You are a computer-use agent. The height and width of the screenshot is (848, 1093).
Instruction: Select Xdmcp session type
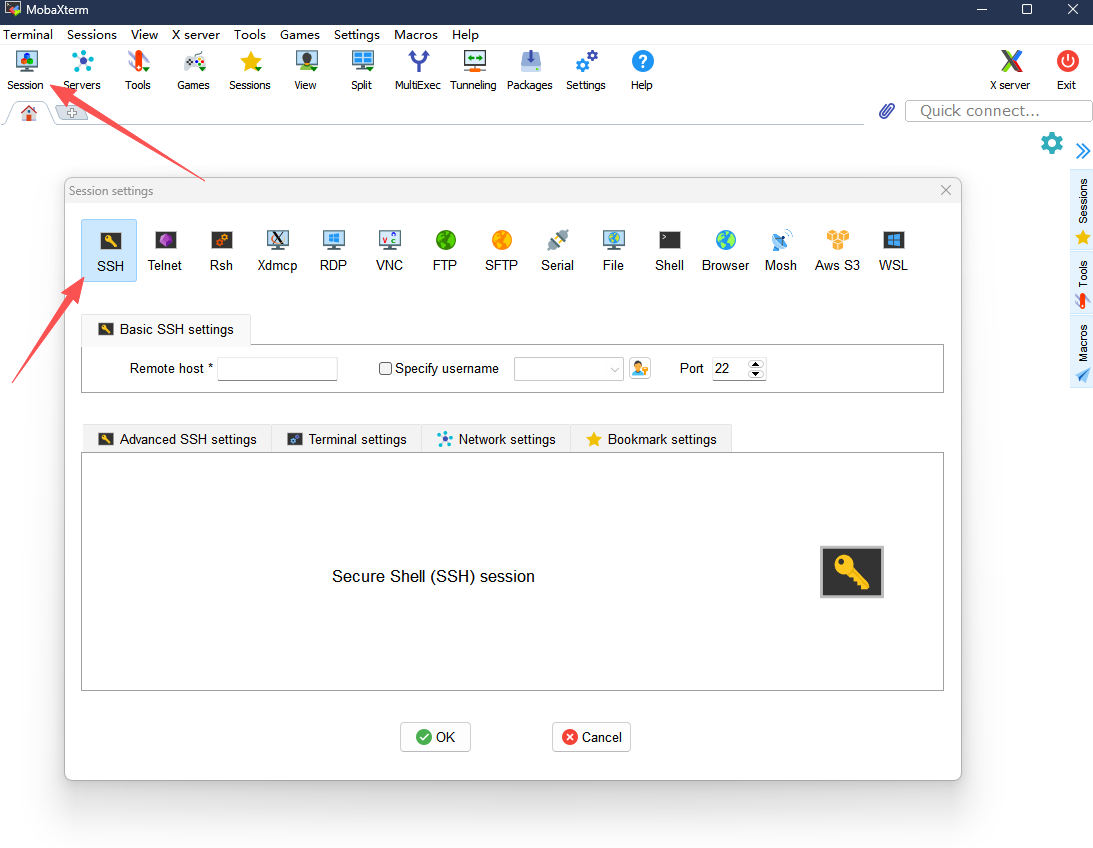pyautogui.click(x=277, y=251)
